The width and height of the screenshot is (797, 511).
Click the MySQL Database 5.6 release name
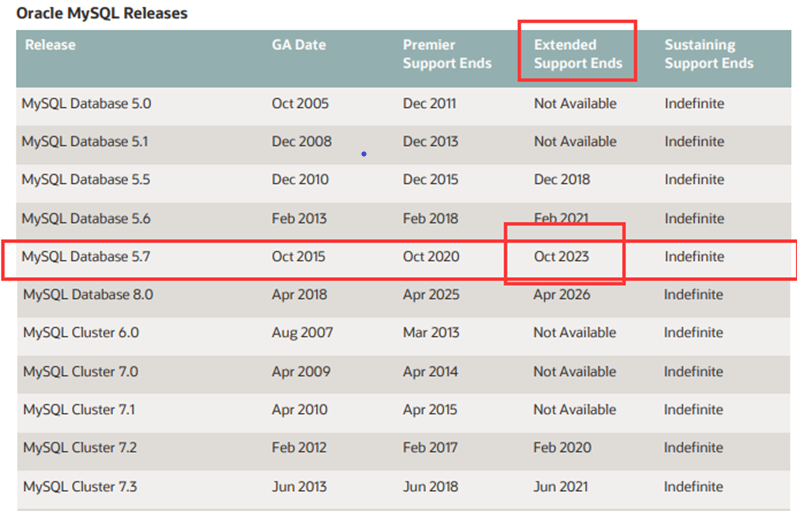(86, 218)
